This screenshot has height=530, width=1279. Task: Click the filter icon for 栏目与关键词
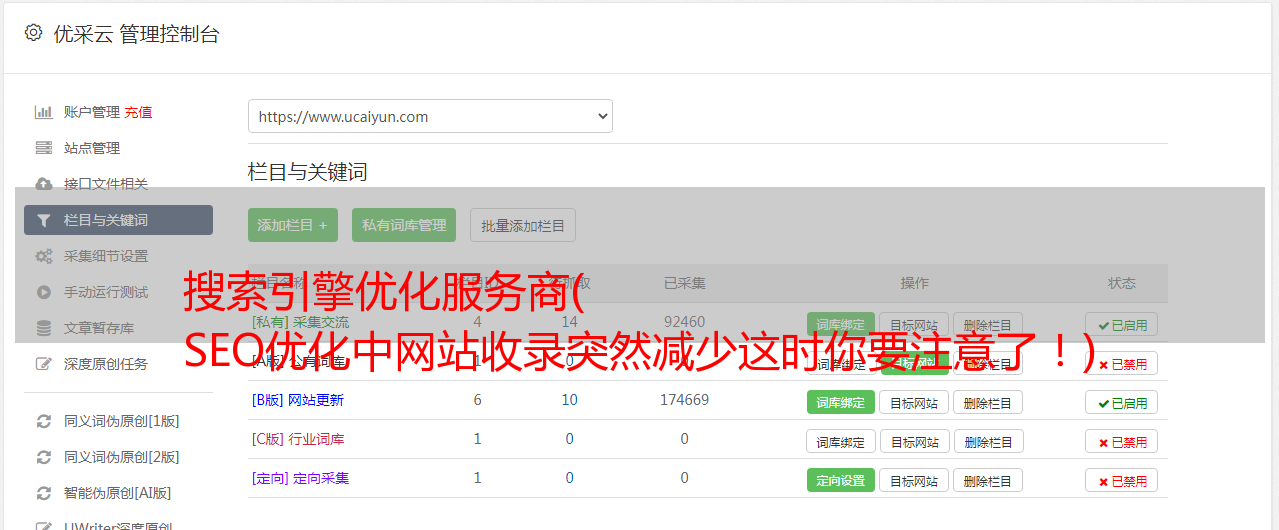click(x=44, y=220)
